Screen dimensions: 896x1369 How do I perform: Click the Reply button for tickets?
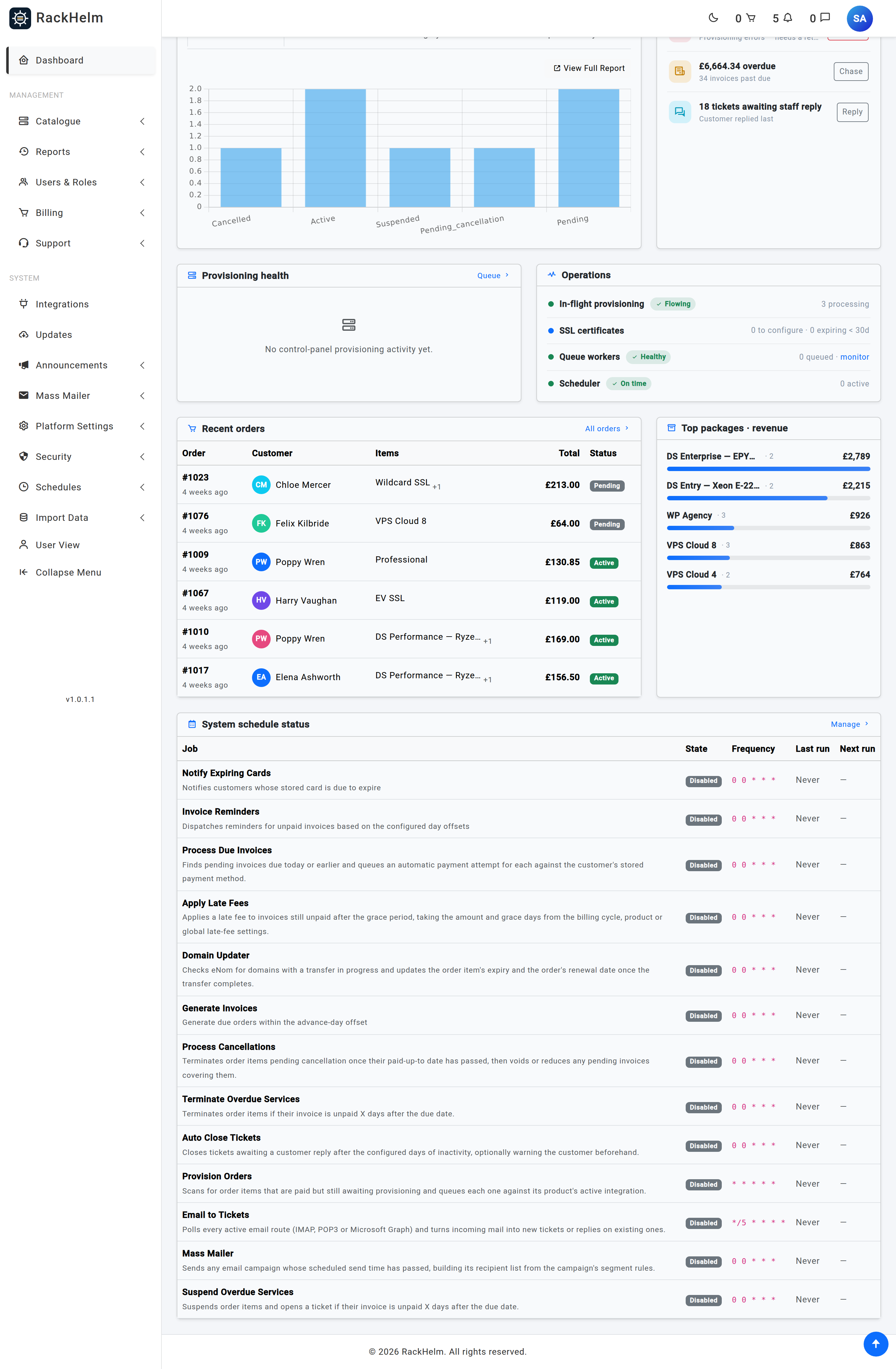coord(852,112)
